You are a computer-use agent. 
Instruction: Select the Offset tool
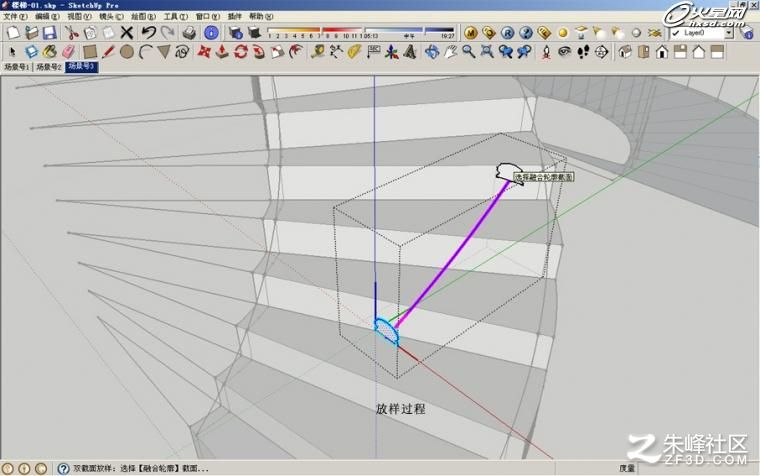pyautogui.click(x=296, y=51)
